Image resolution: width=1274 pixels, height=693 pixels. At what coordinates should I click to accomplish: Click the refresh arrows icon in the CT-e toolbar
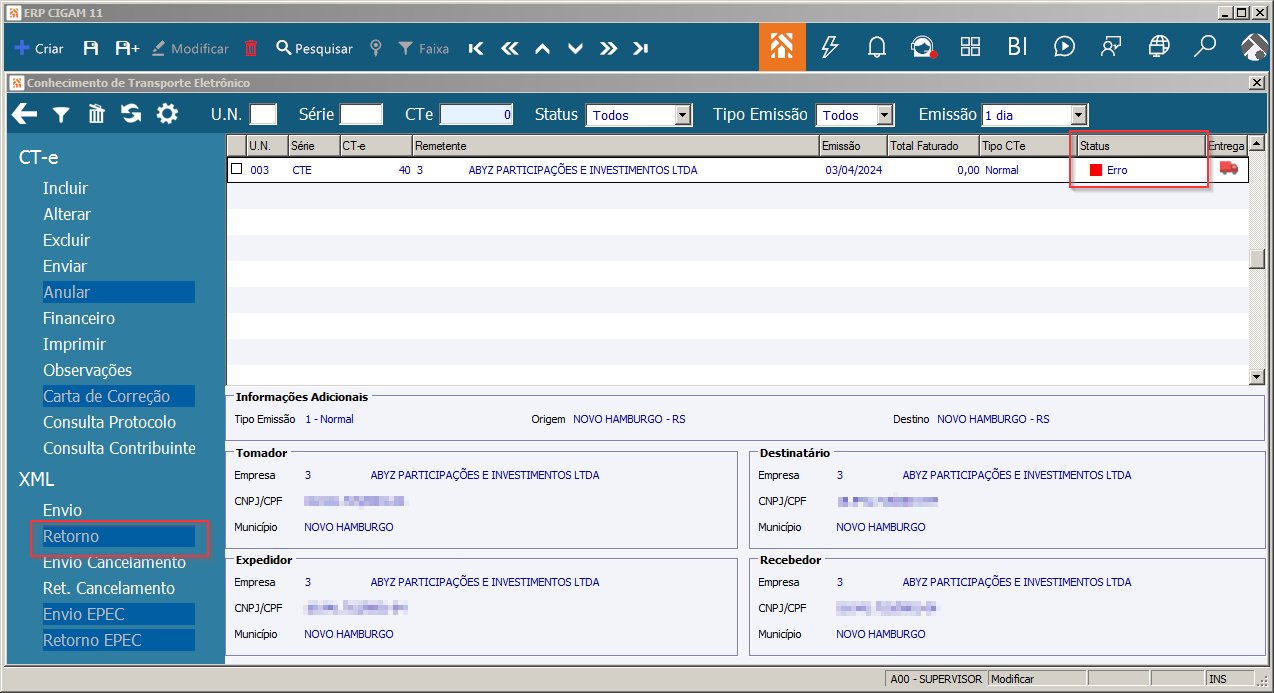coord(131,114)
